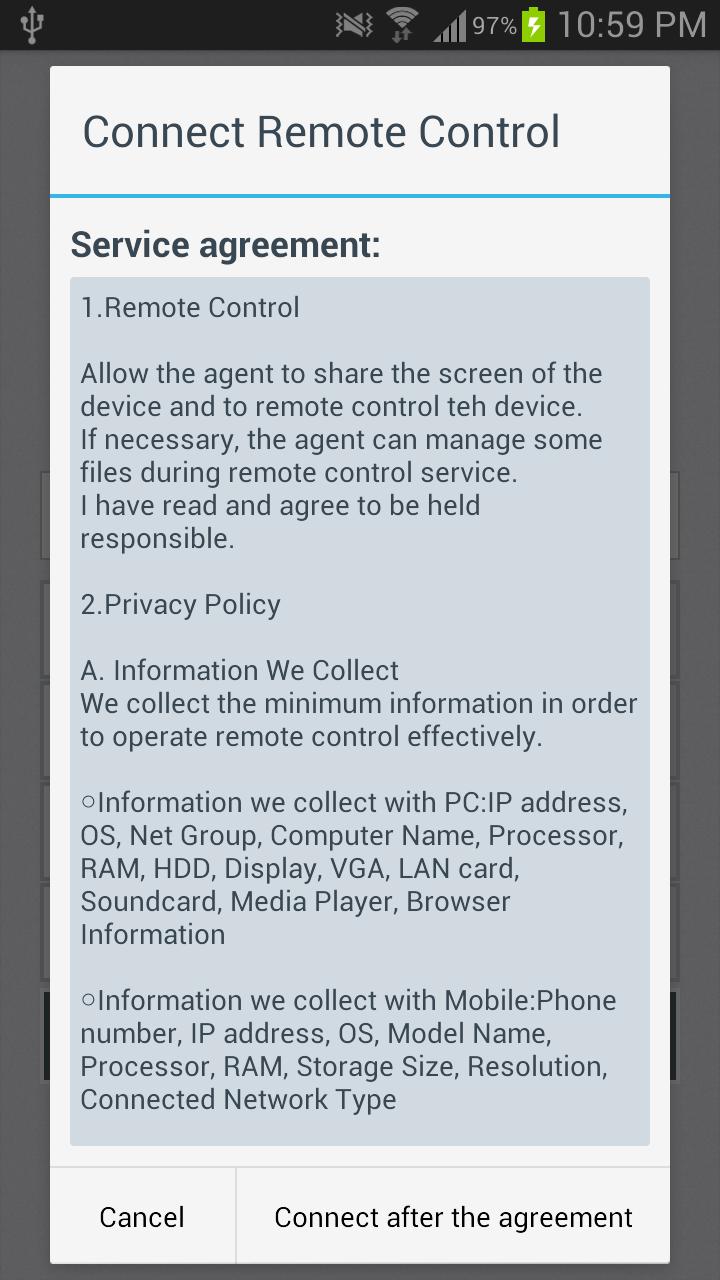The width and height of the screenshot is (720, 1280).
Task: Click the PC information collection bullet paragraph
Action: [x=354, y=868]
